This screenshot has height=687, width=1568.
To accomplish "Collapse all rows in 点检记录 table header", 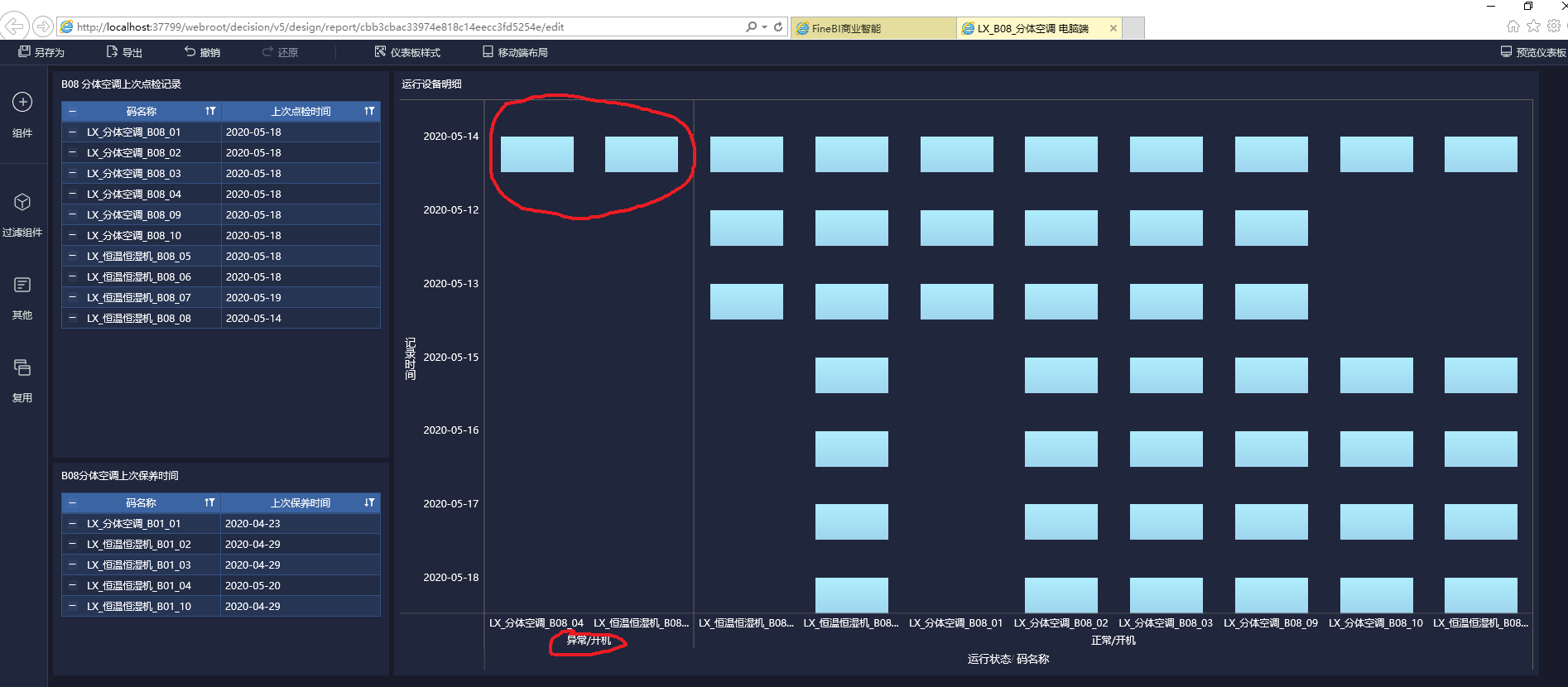I will [72, 111].
